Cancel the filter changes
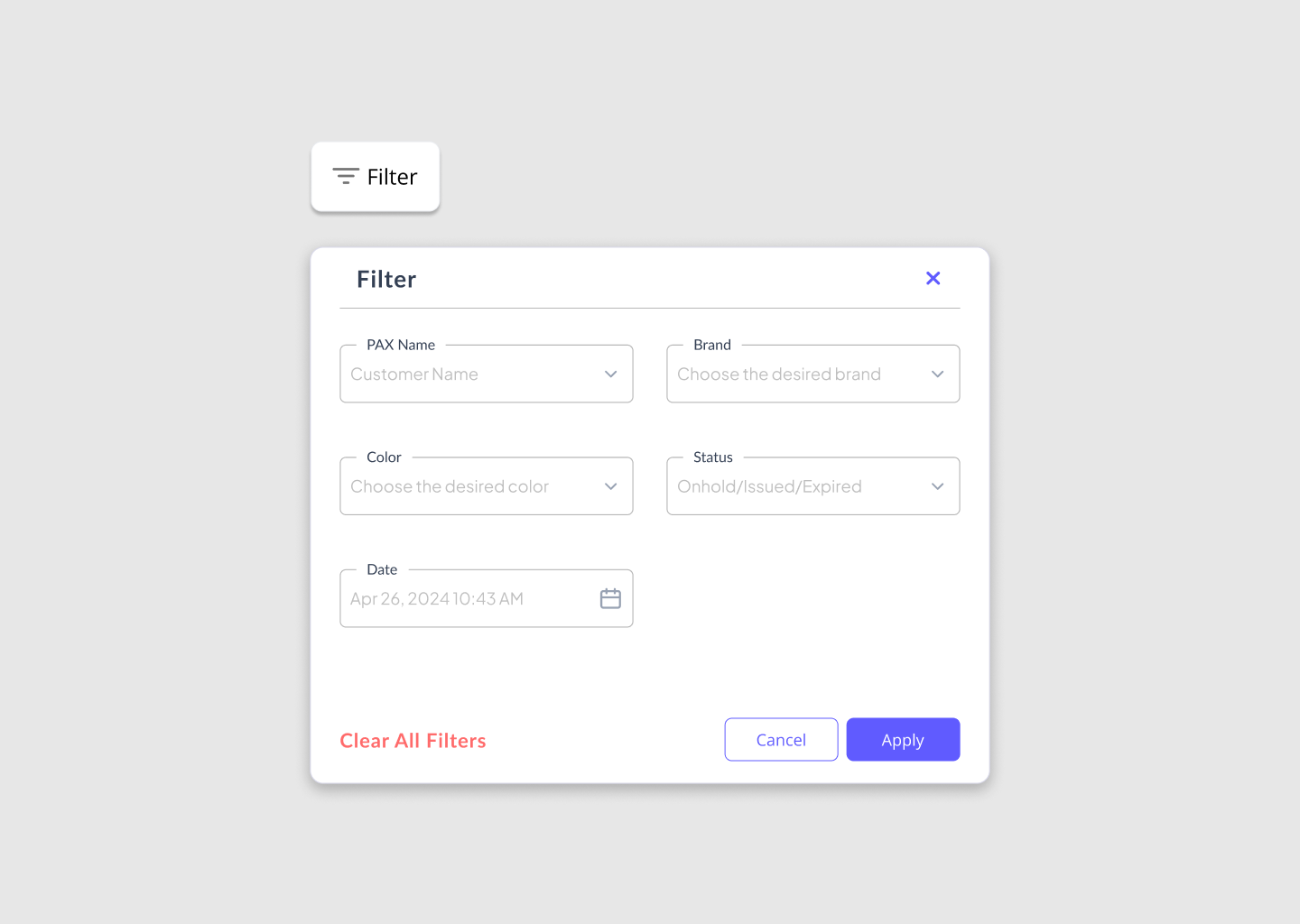This screenshot has width=1300, height=924. (x=781, y=739)
